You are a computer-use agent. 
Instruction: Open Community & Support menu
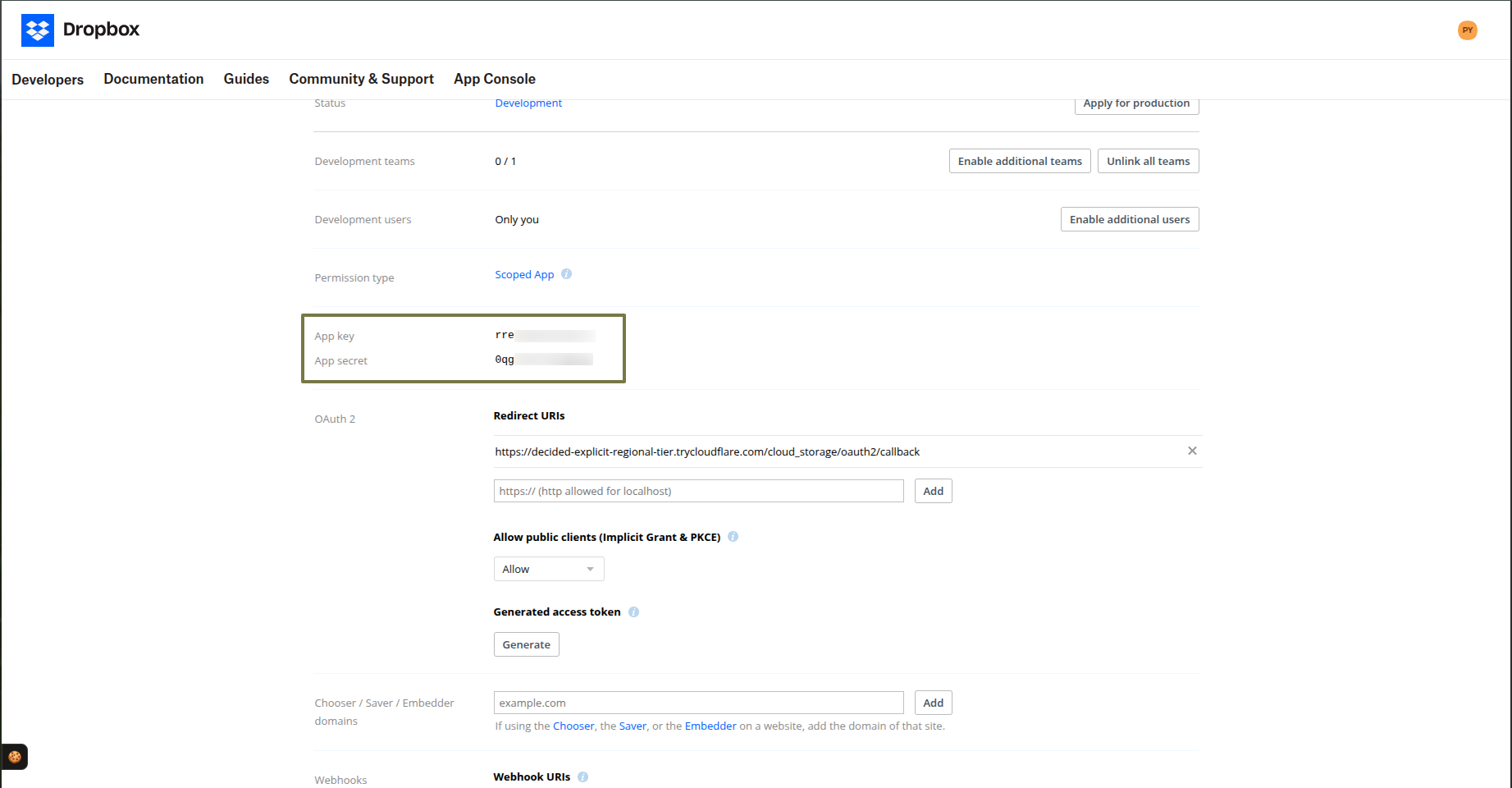[x=361, y=79]
